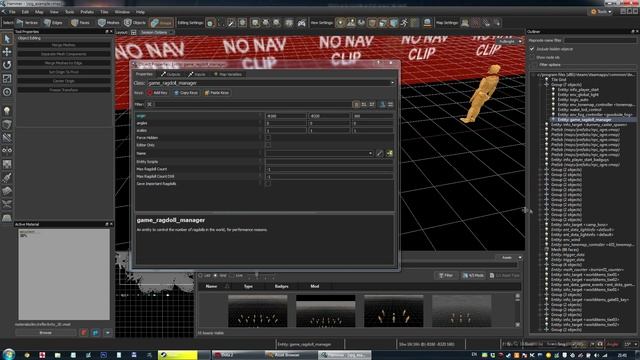The width and height of the screenshot is (640, 360).
Task: Switch to the Outputs tab
Action: coord(171,74)
